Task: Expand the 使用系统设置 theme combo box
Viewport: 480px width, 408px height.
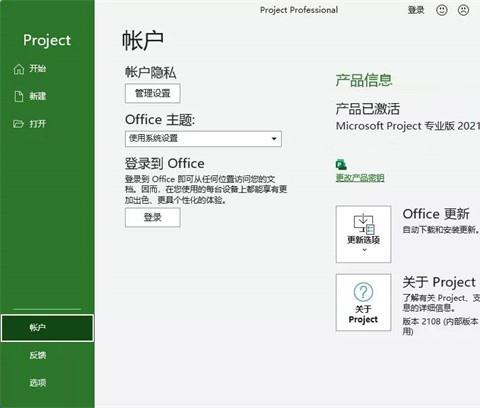Action: click(x=203, y=139)
